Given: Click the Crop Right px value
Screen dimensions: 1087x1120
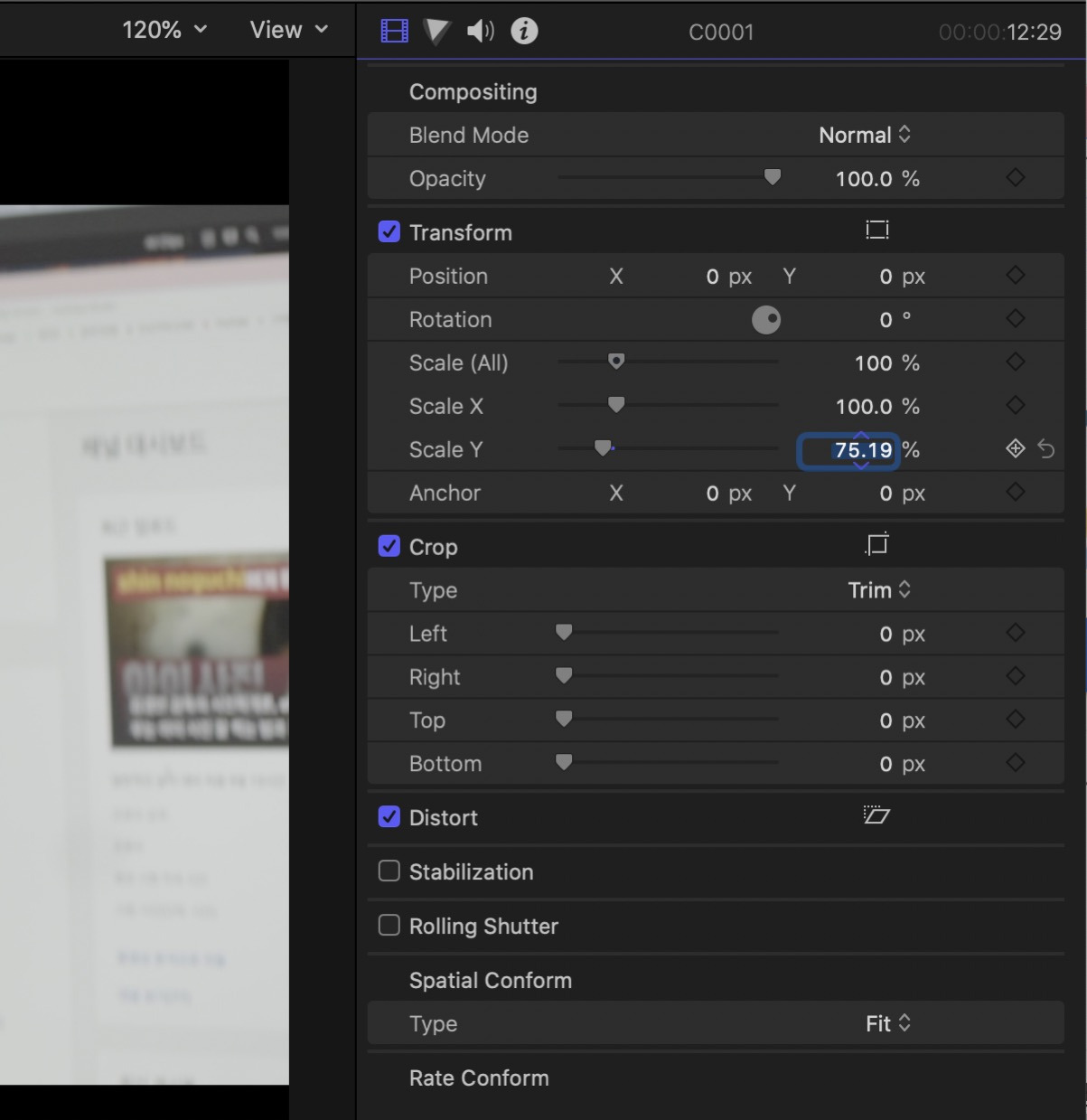Looking at the screenshot, I should coord(886,678).
